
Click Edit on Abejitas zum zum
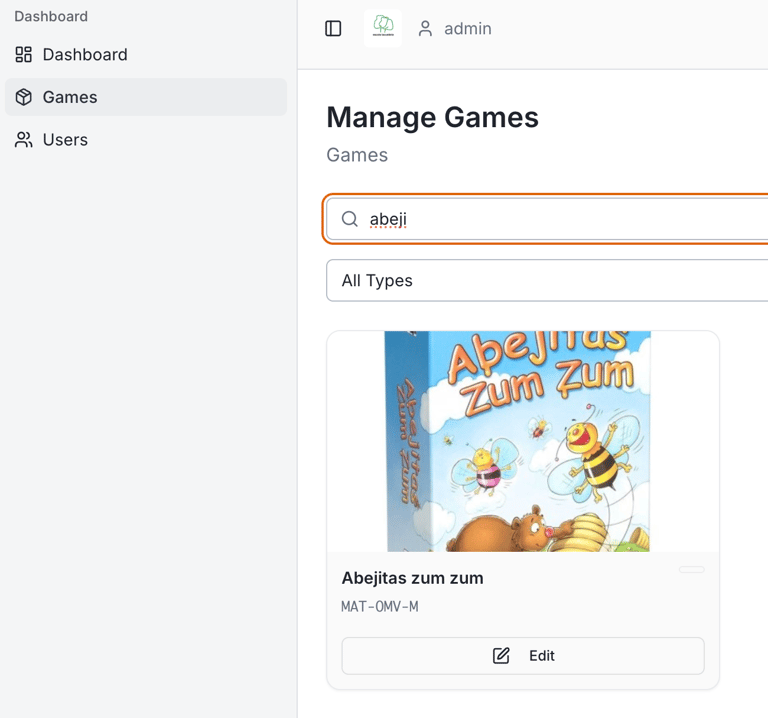pyautogui.click(x=523, y=655)
